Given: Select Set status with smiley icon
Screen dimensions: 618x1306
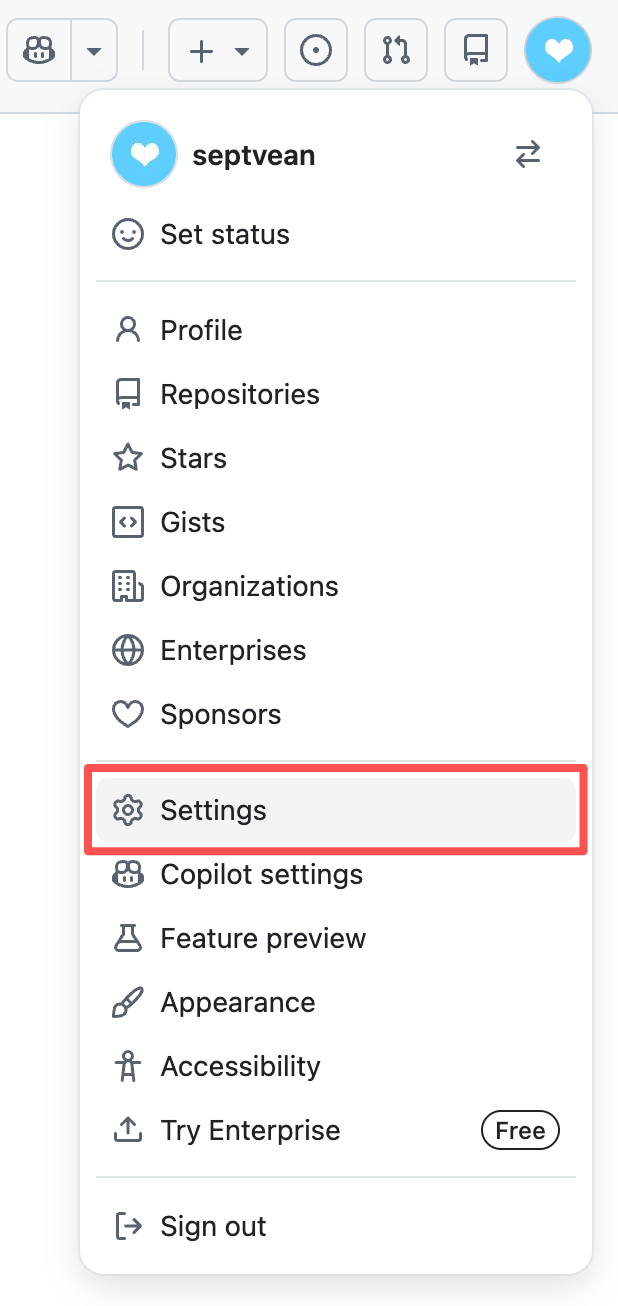Looking at the screenshot, I should (127, 235).
